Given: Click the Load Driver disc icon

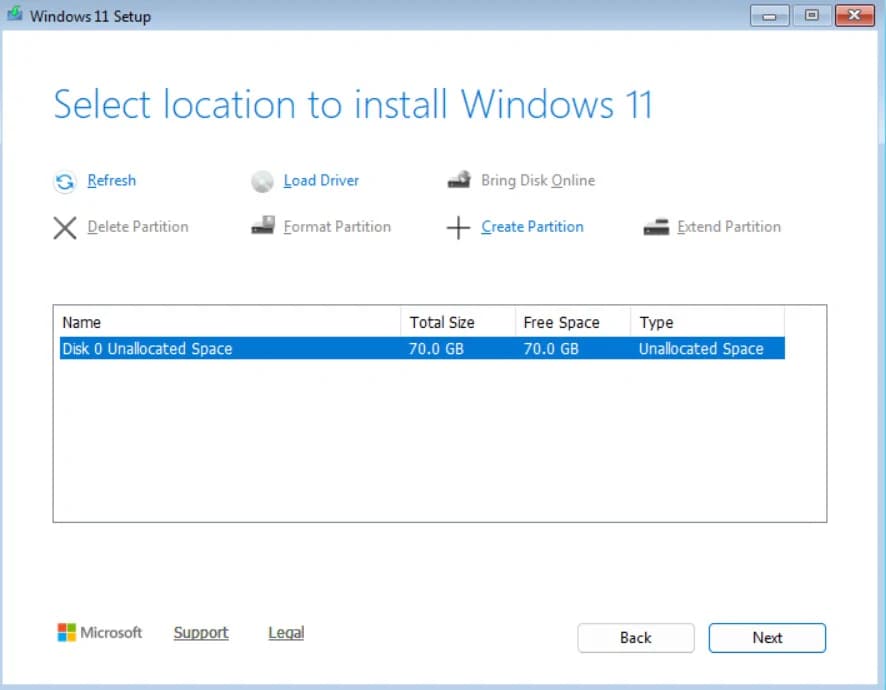Looking at the screenshot, I should click(262, 181).
